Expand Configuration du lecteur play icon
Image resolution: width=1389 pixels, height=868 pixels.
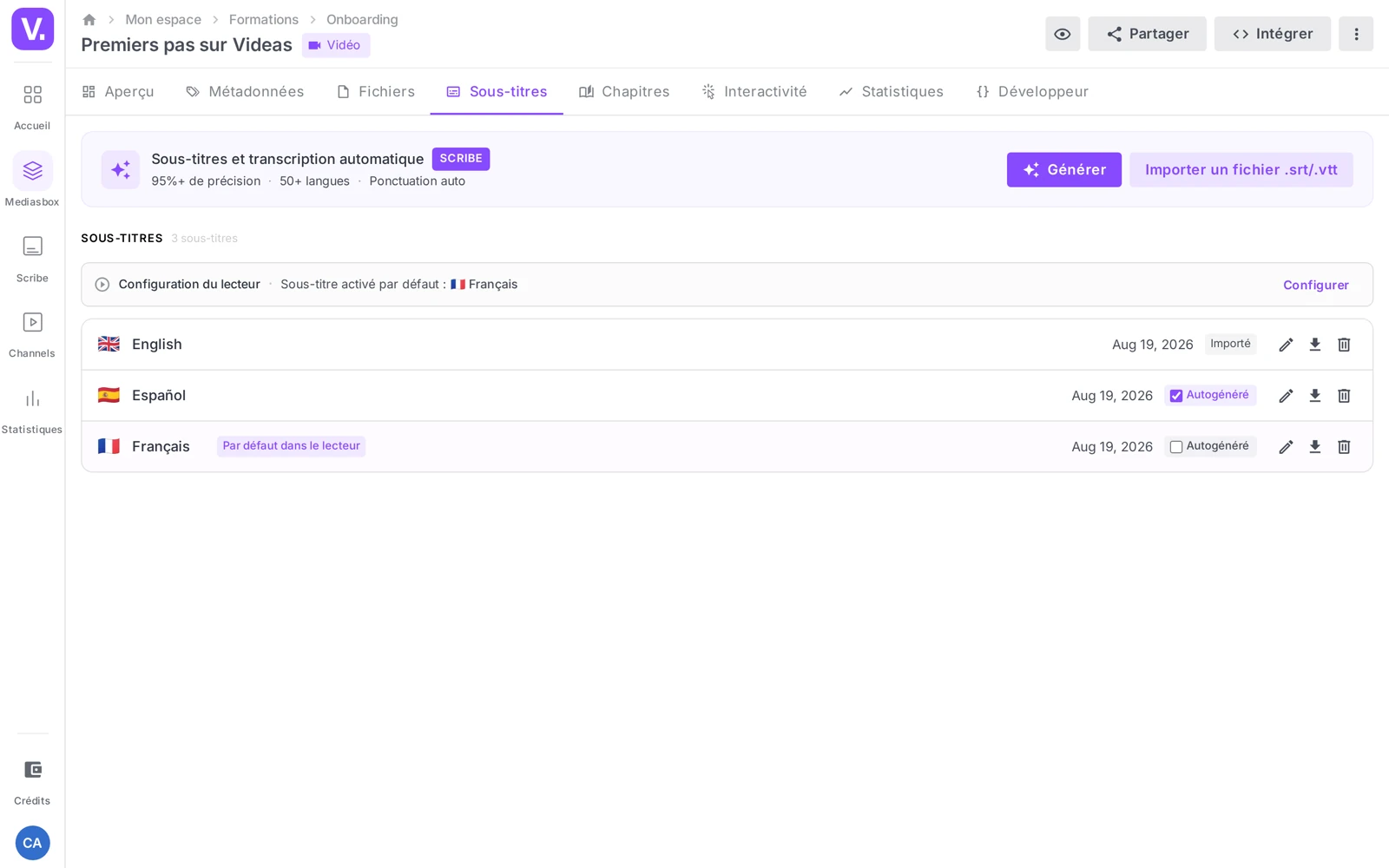[x=102, y=285]
